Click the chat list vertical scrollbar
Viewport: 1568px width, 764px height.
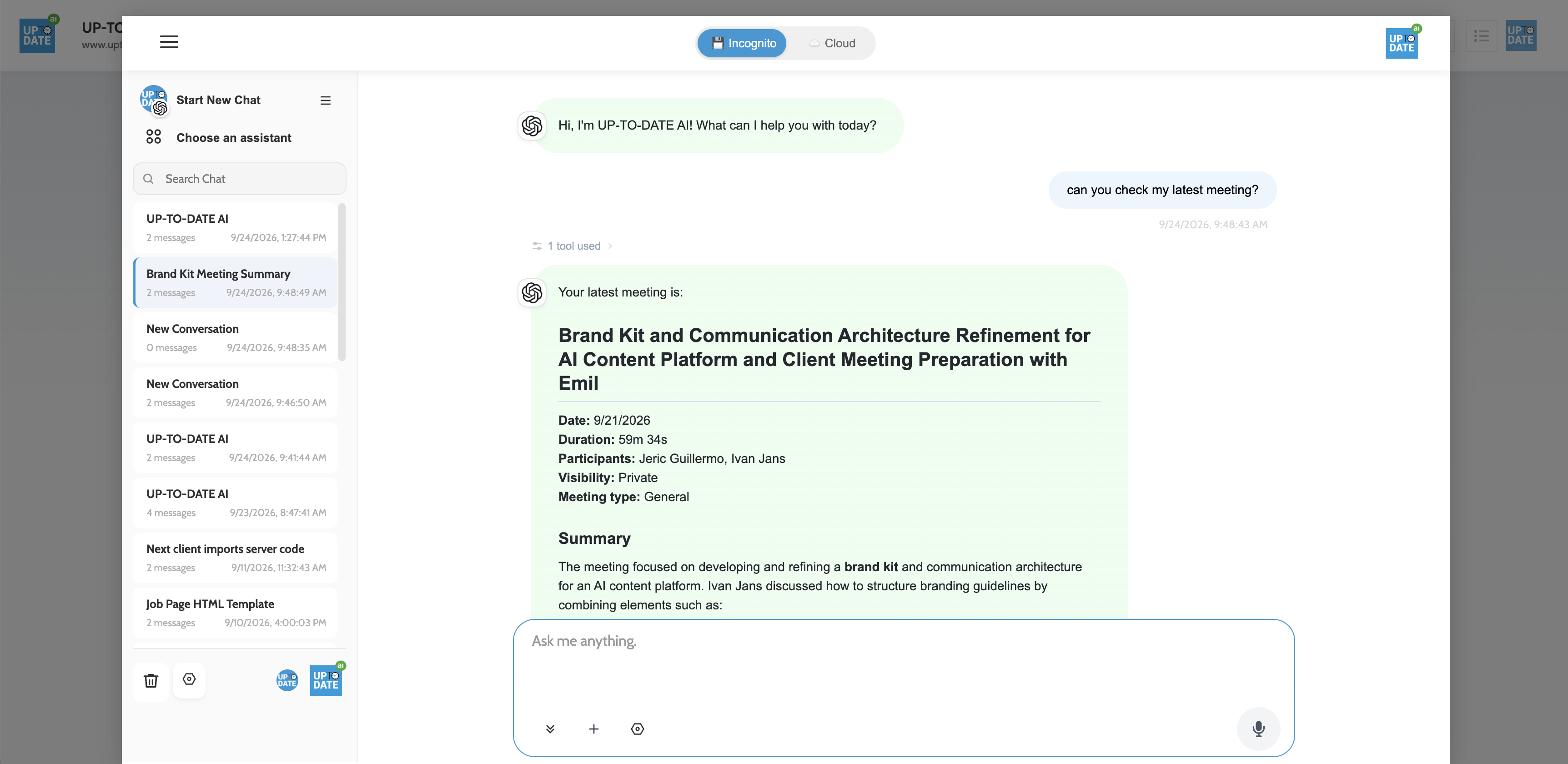(x=342, y=282)
